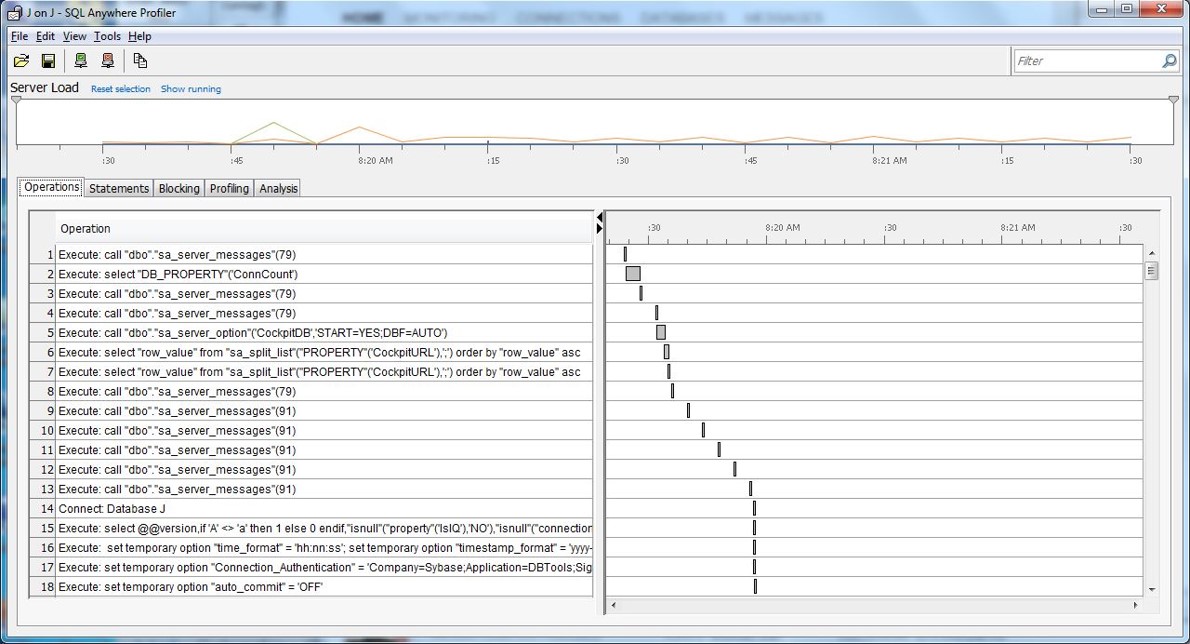
Task: Switch to the Blocking tab
Action: coord(178,187)
